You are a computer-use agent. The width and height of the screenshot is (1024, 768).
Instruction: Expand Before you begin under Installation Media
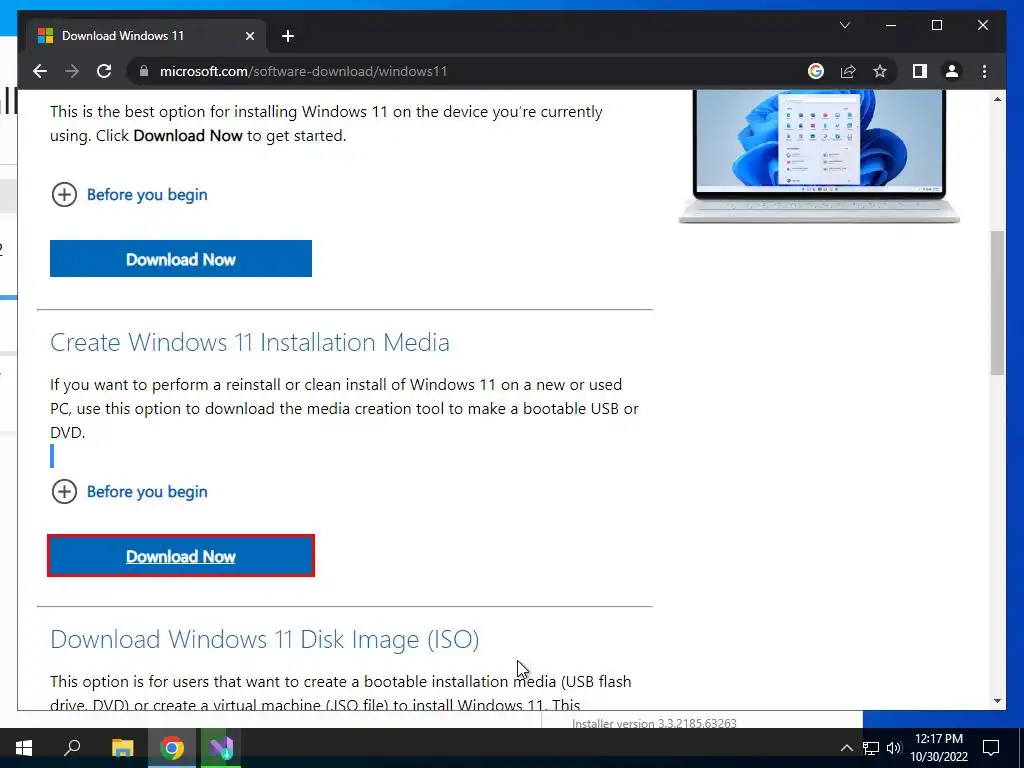point(129,492)
